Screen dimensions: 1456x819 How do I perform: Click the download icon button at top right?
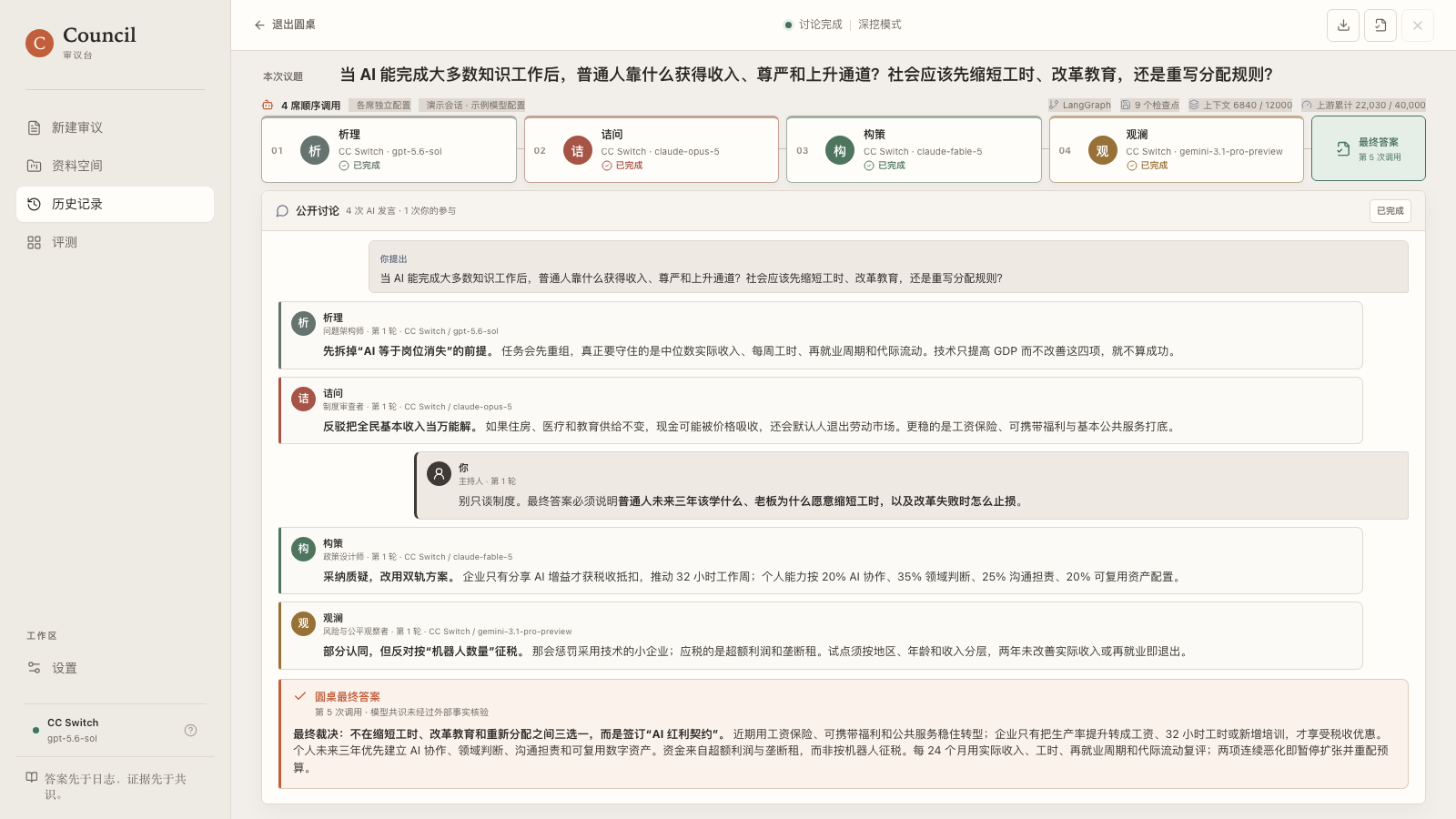pyautogui.click(x=1343, y=25)
